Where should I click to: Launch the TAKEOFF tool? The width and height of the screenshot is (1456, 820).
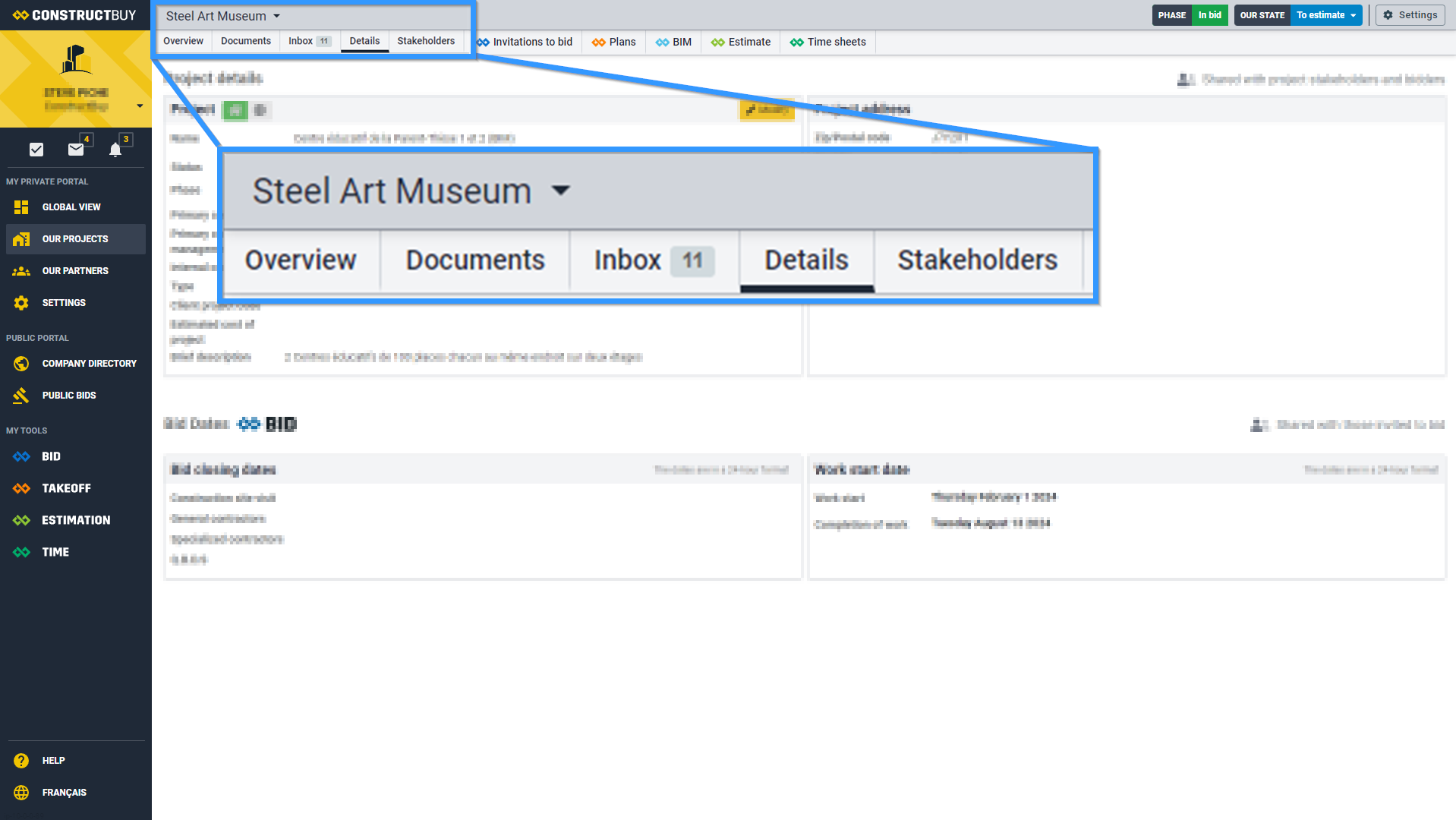click(x=75, y=488)
